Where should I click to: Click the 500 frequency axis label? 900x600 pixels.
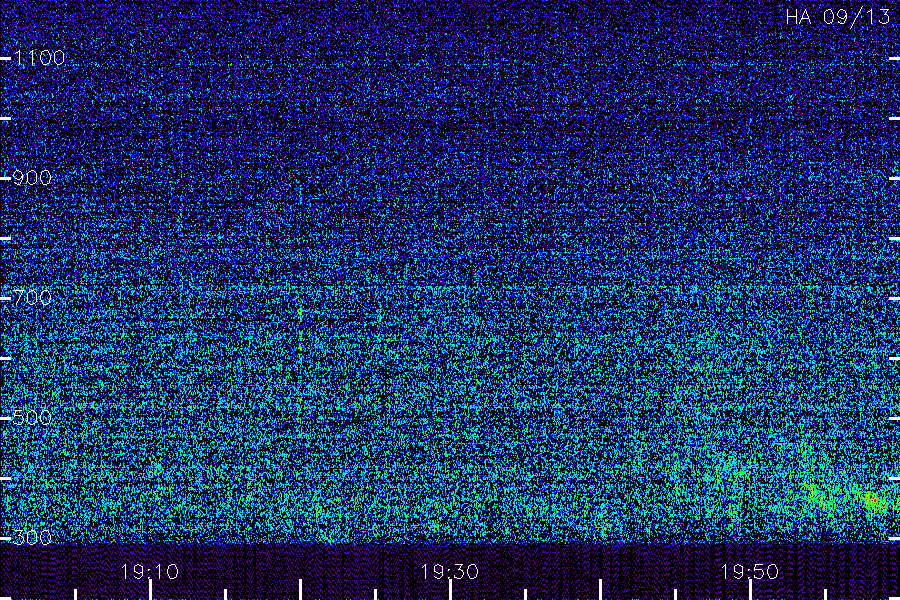[32, 417]
